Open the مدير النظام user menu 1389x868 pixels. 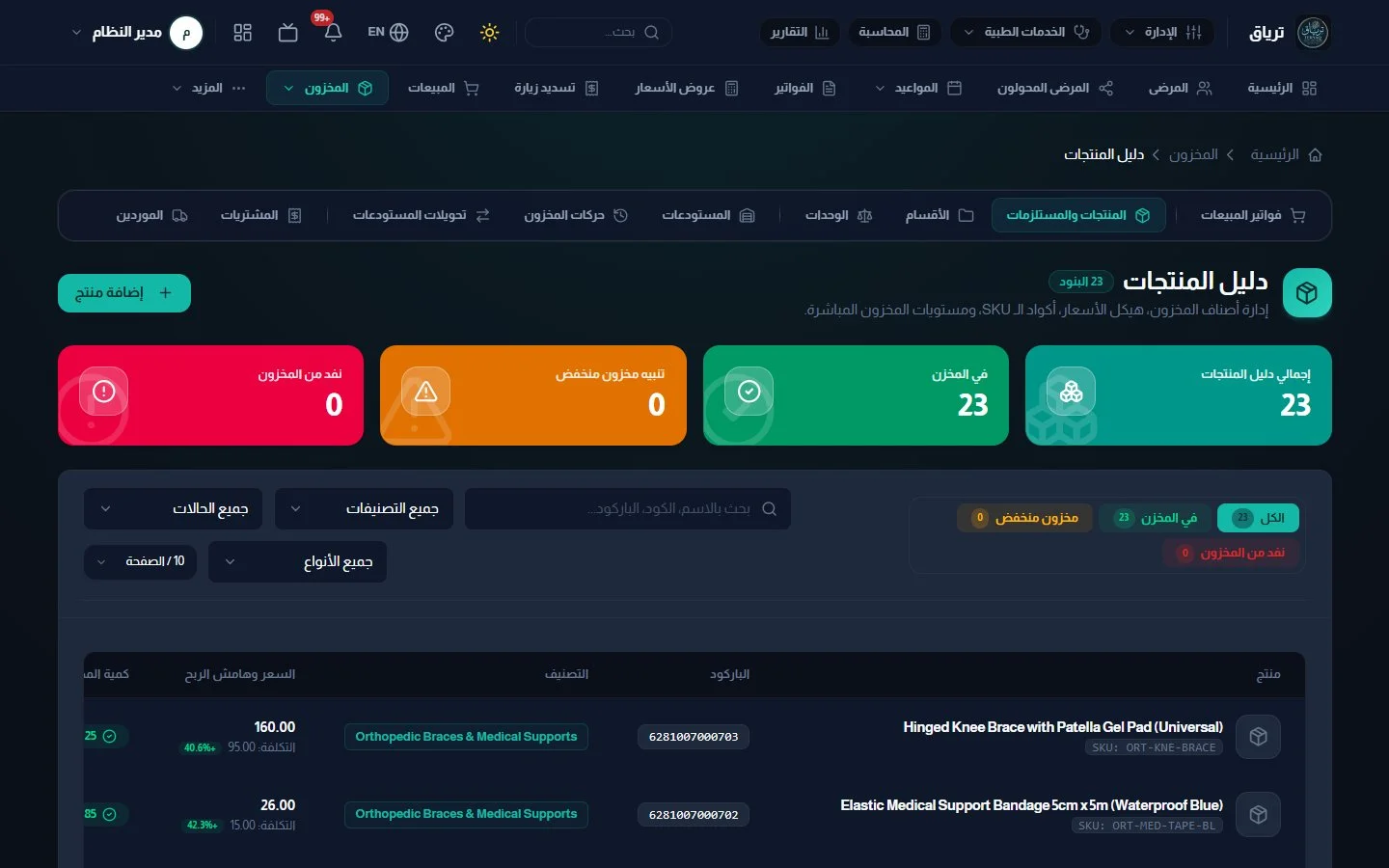click(x=136, y=33)
